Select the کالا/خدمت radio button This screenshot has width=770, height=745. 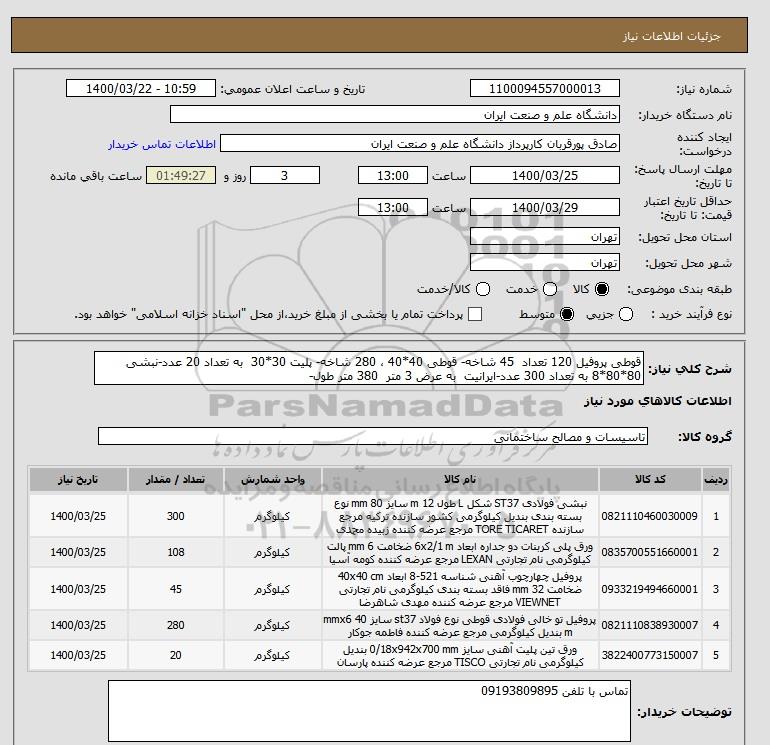(483, 289)
